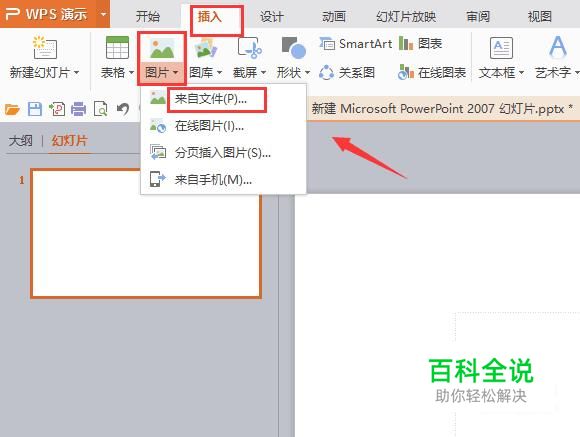The image size is (580, 437).
Task: Switch to the 幻灯片 slides pane tab
Action: 69,141
